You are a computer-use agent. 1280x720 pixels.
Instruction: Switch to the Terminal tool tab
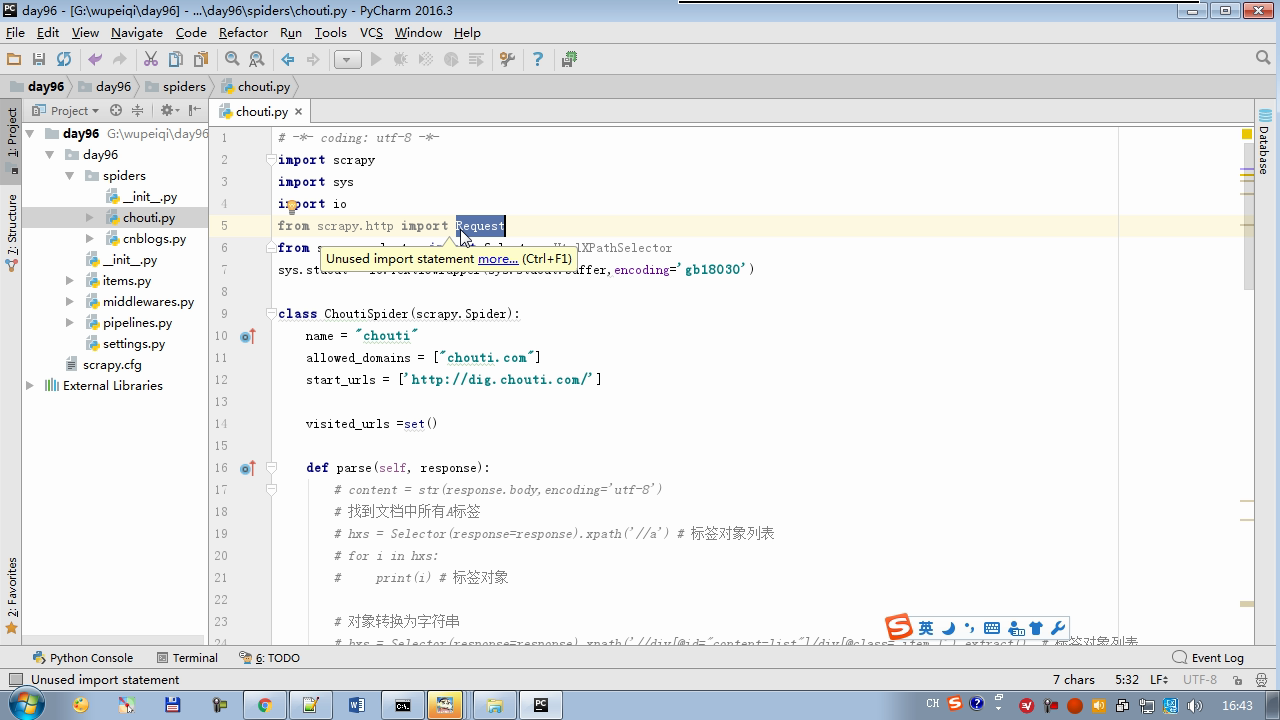pyautogui.click(x=187, y=658)
